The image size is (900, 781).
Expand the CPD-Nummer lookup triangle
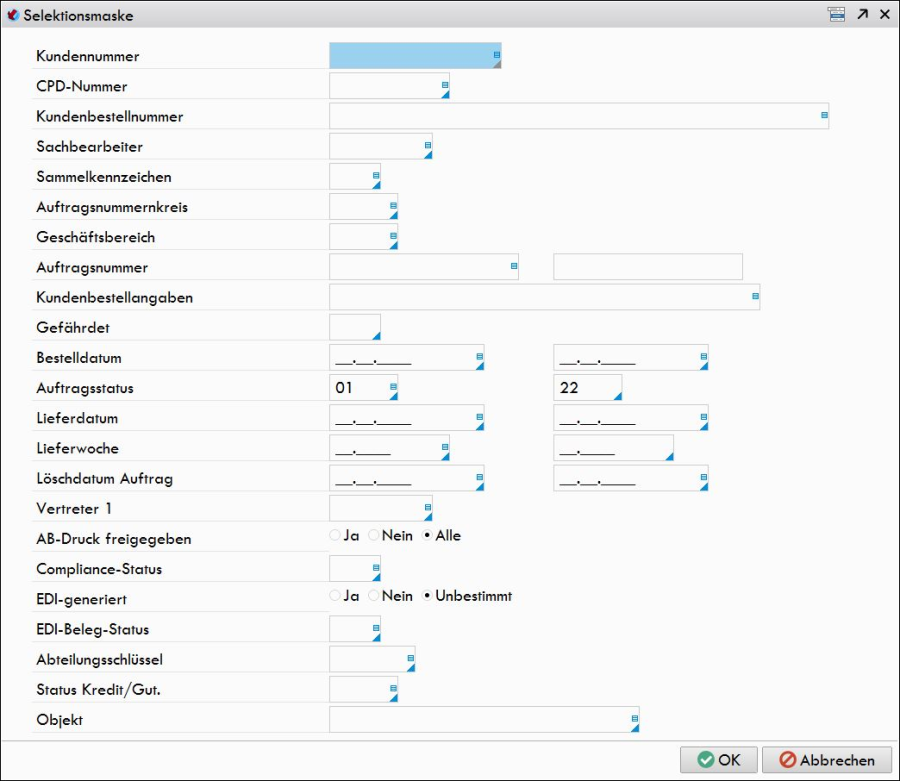pyautogui.click(x=445, y=94)
